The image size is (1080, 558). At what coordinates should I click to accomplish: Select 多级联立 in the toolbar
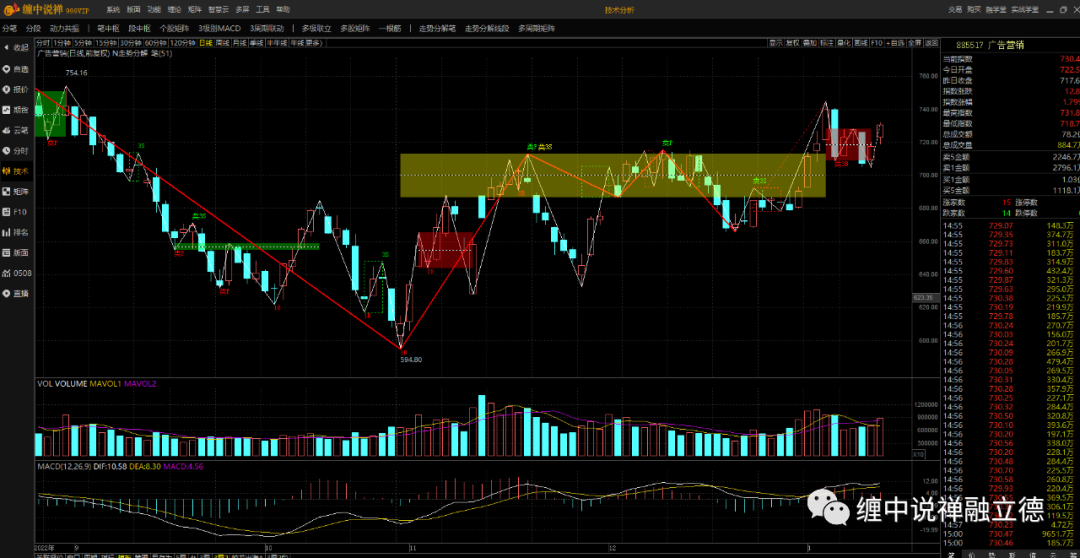click(316, 29)
